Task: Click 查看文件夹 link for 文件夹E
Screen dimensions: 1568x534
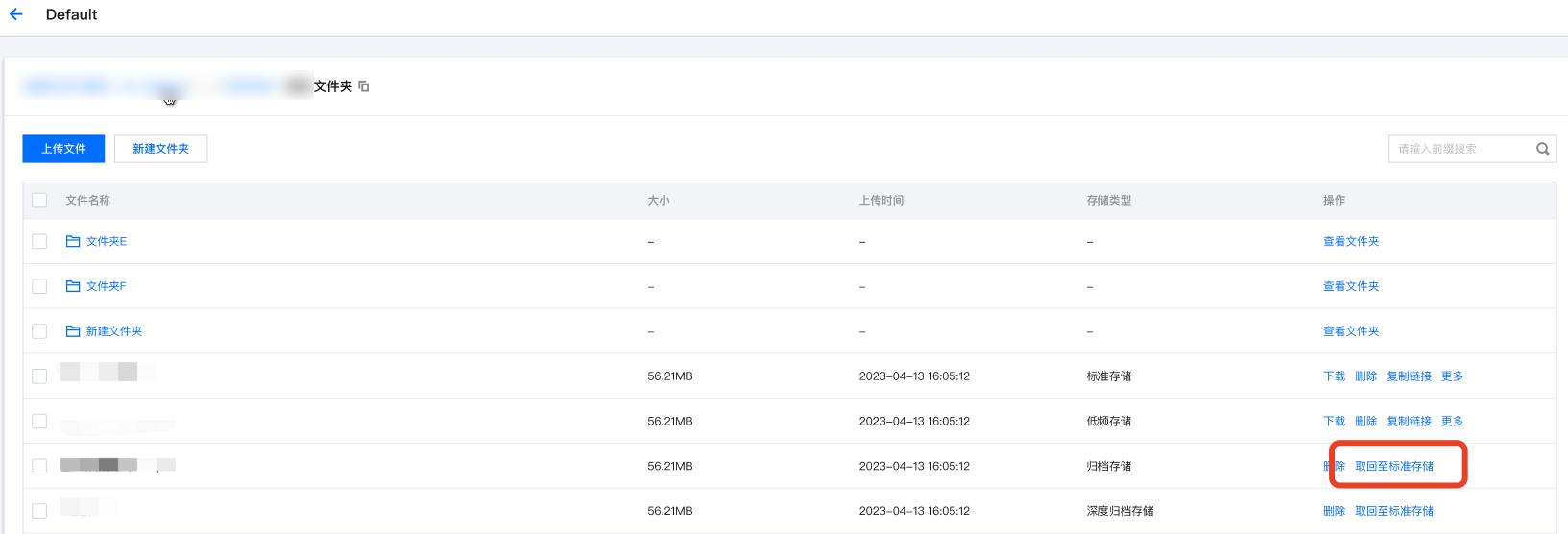Action: [x=1351, y=242]
